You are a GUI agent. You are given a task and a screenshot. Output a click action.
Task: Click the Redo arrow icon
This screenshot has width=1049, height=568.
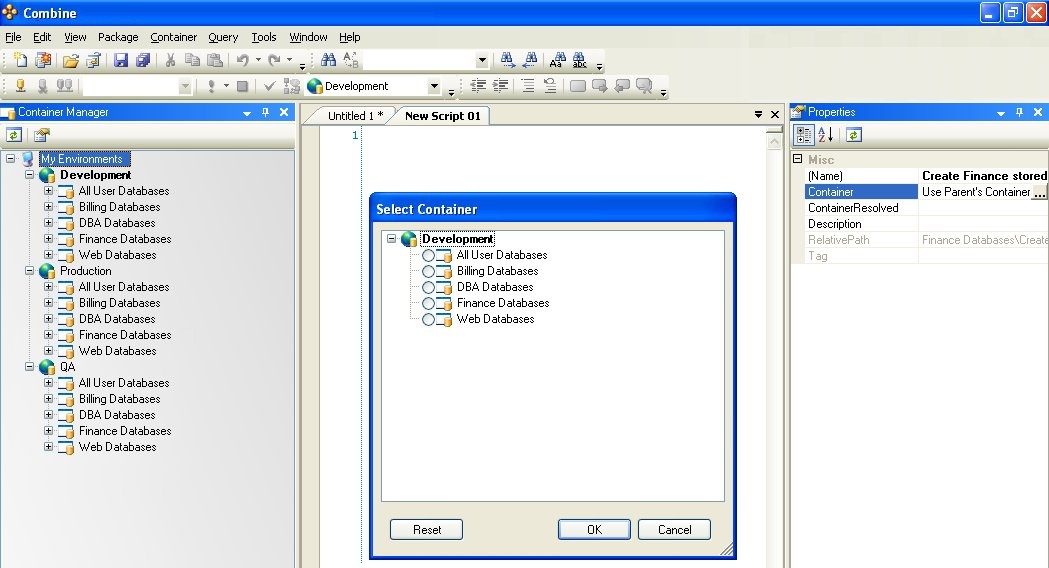click(274, 60)
